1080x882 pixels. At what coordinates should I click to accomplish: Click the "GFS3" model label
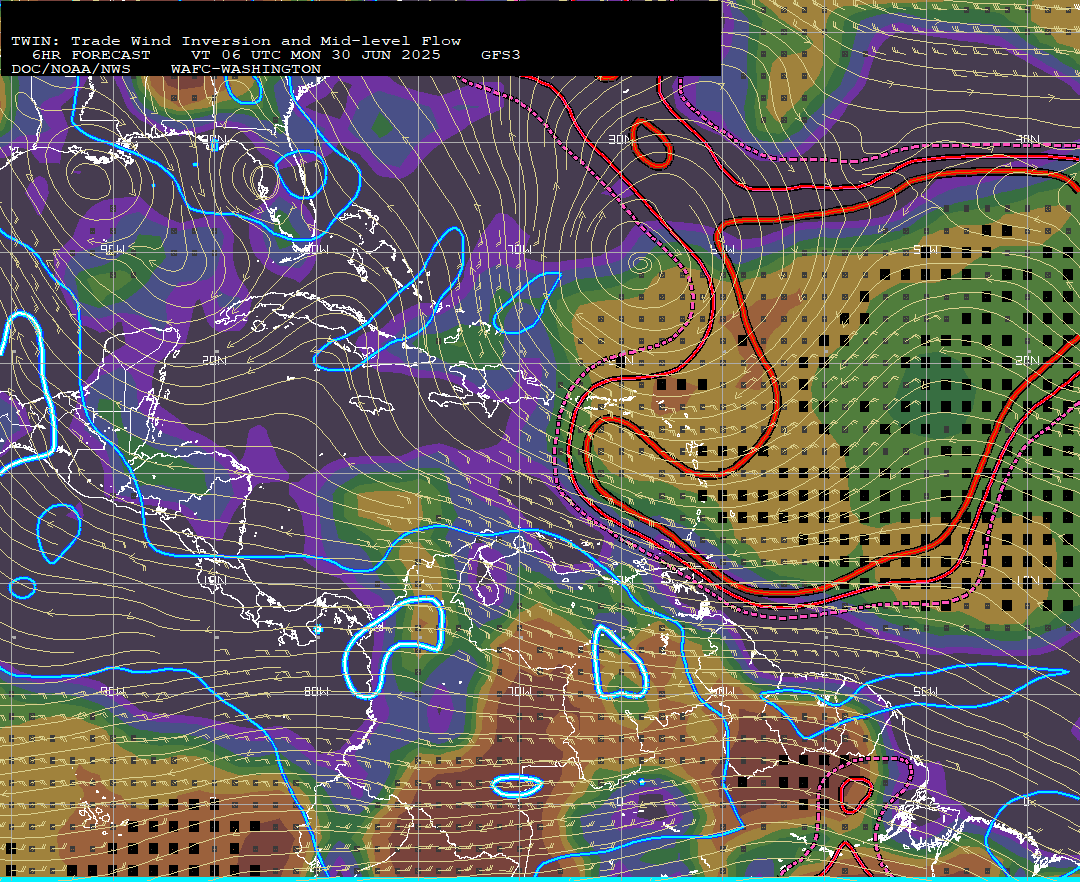coord(501,55)
